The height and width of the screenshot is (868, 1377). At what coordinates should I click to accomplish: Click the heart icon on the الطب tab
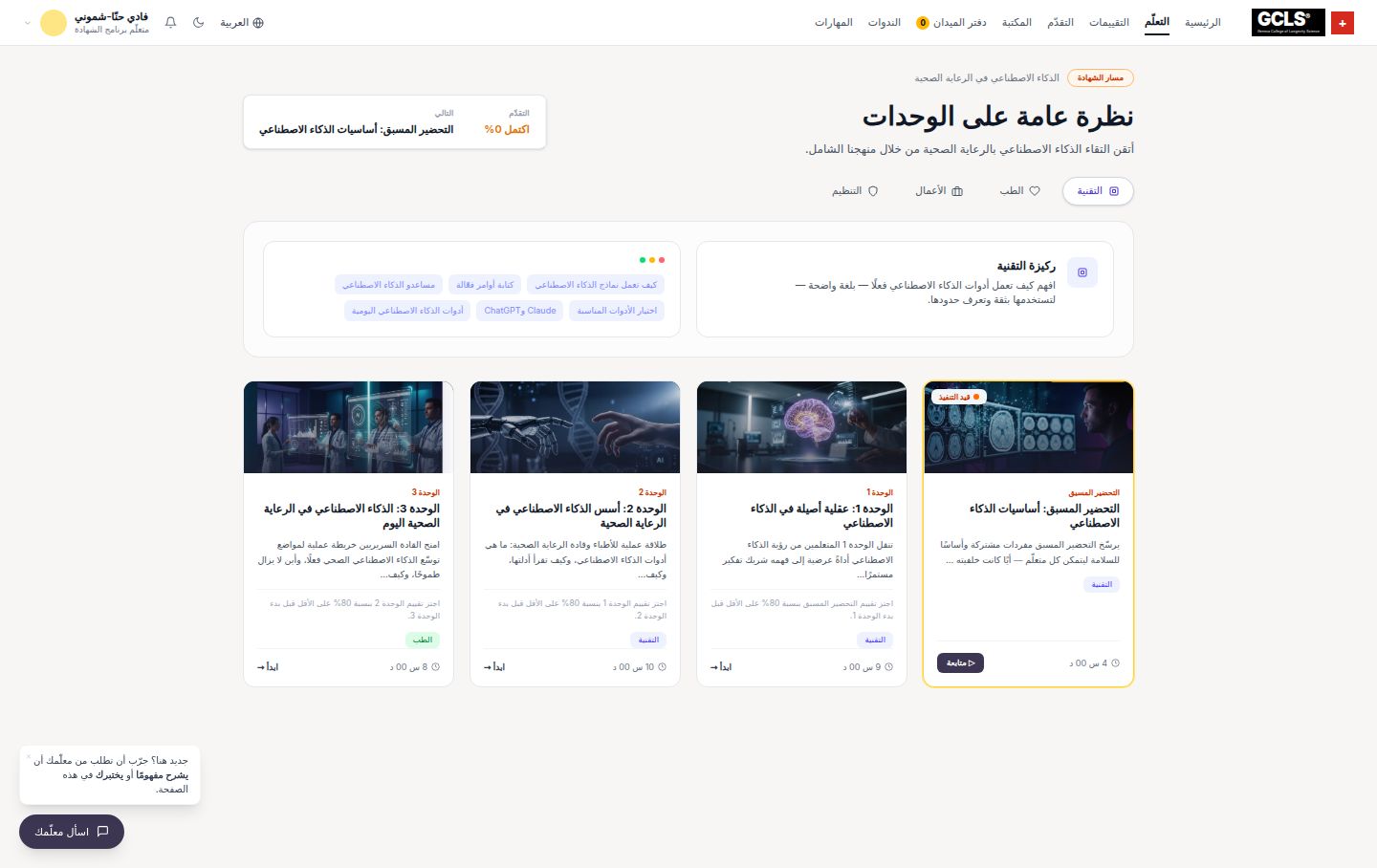(x=1035, y=191)
